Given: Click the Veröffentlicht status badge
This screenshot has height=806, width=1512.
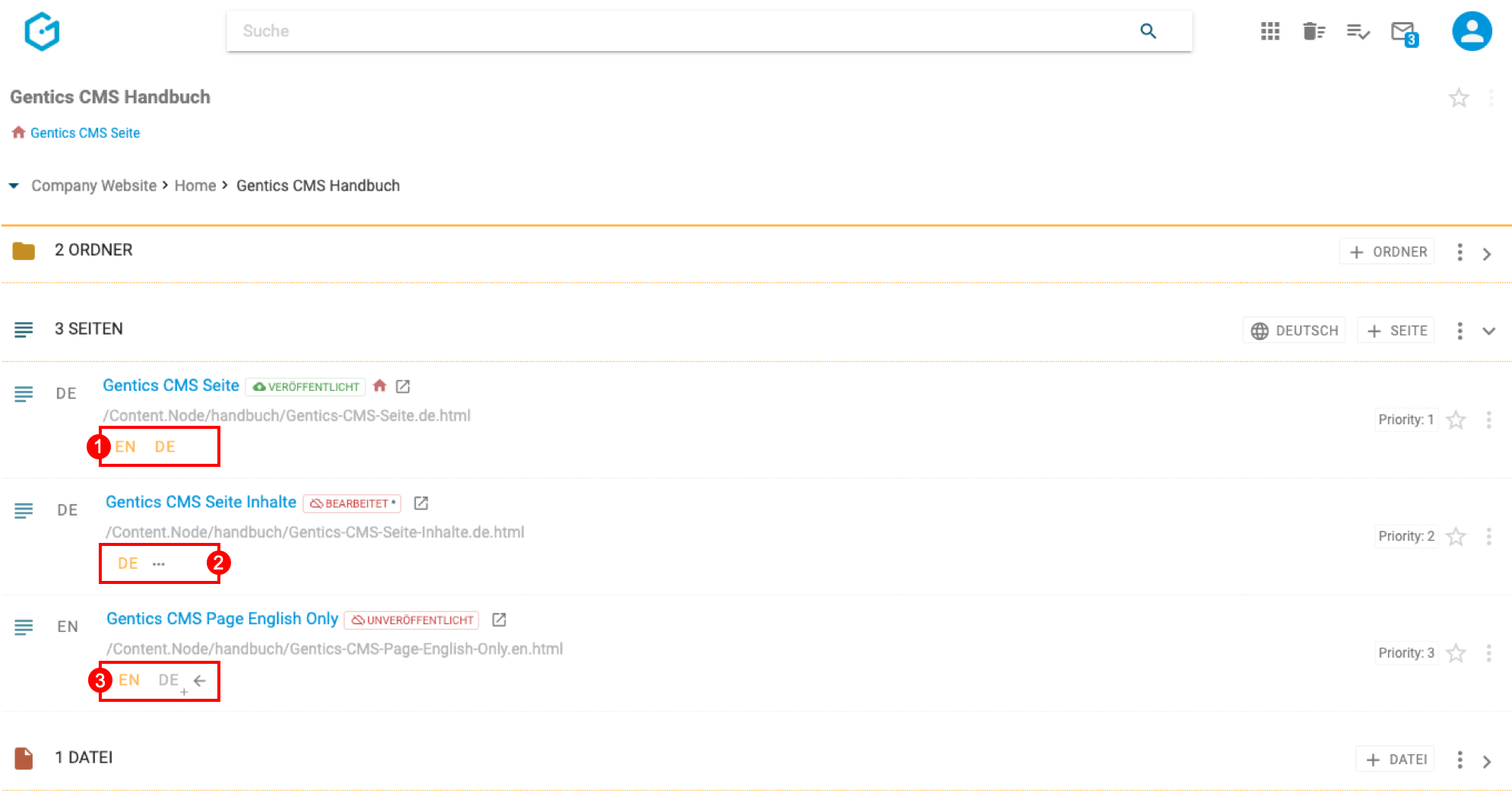Looking at the screenshot, I should [x=306, y=386].
